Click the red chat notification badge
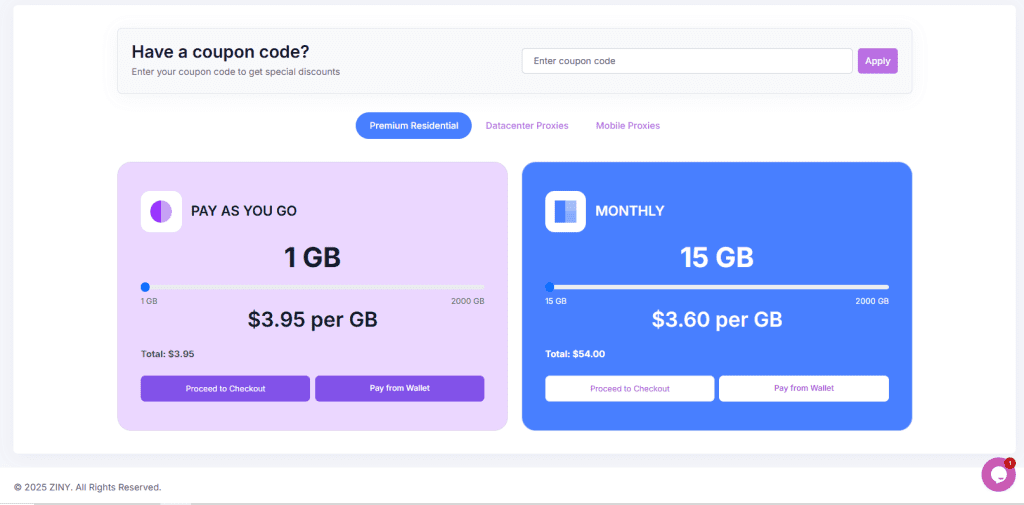The width and height of the screenshot is (1024, 505). (x=1010, y=463)
